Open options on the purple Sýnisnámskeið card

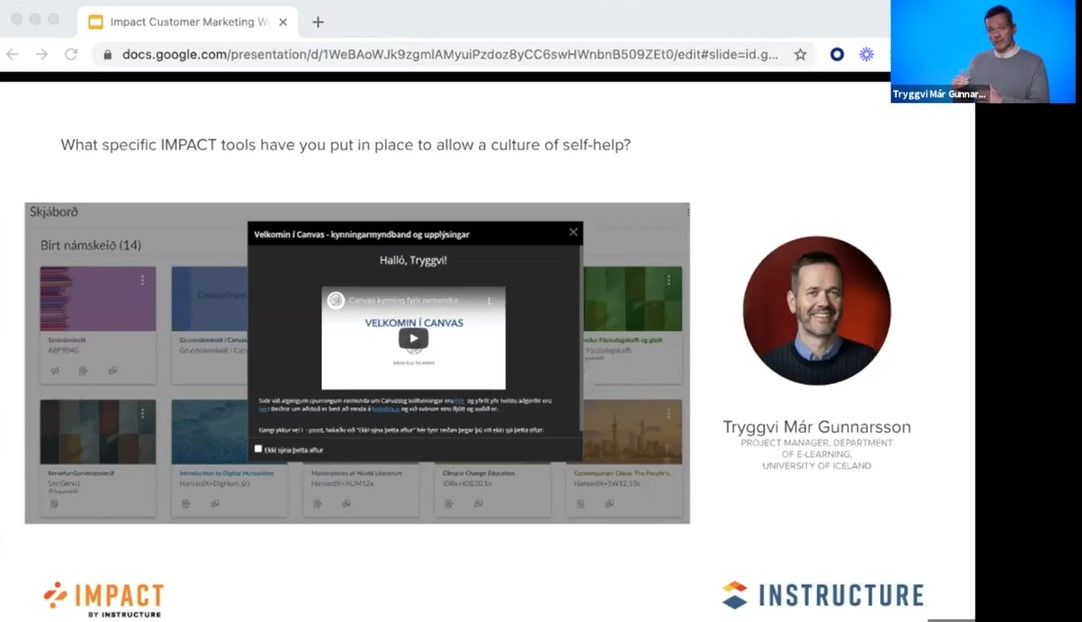coord(142,280)
